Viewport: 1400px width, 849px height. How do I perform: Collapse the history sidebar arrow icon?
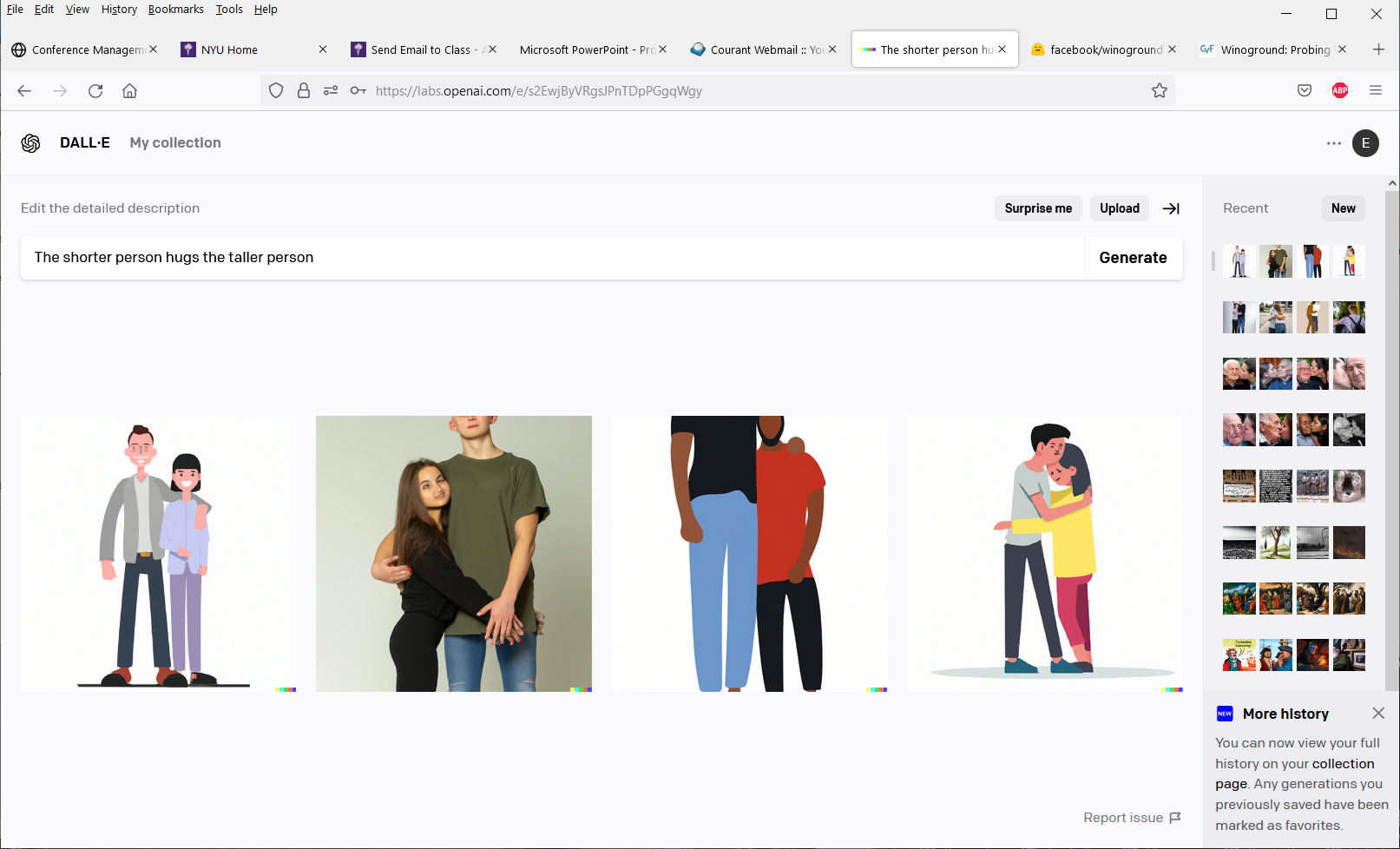click(x=1171, y=208)
